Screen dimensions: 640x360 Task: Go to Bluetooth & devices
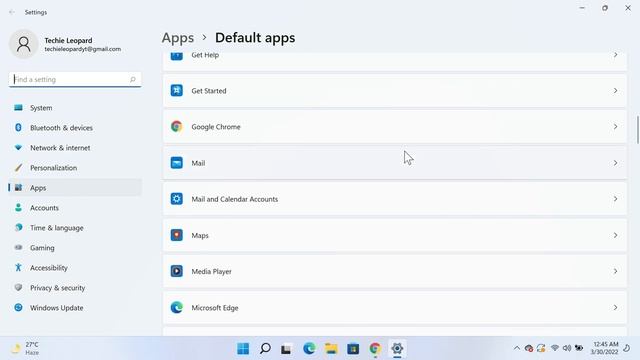[75, 128]
